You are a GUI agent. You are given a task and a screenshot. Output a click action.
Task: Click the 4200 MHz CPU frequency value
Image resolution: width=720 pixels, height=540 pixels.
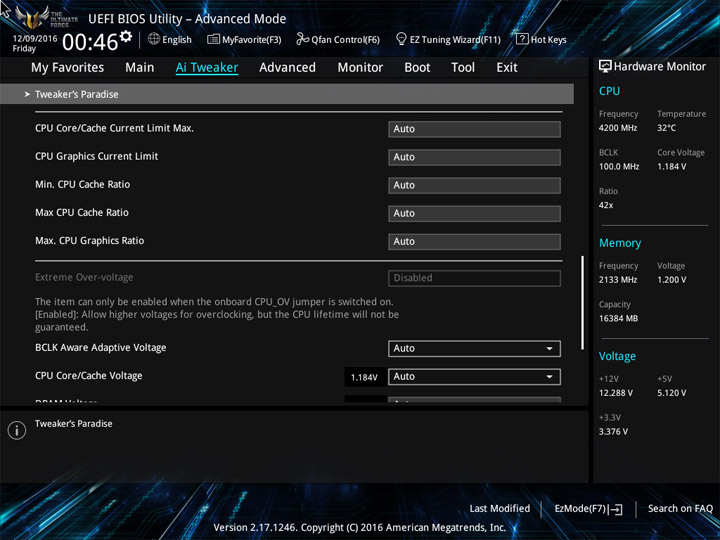point(618,128)
